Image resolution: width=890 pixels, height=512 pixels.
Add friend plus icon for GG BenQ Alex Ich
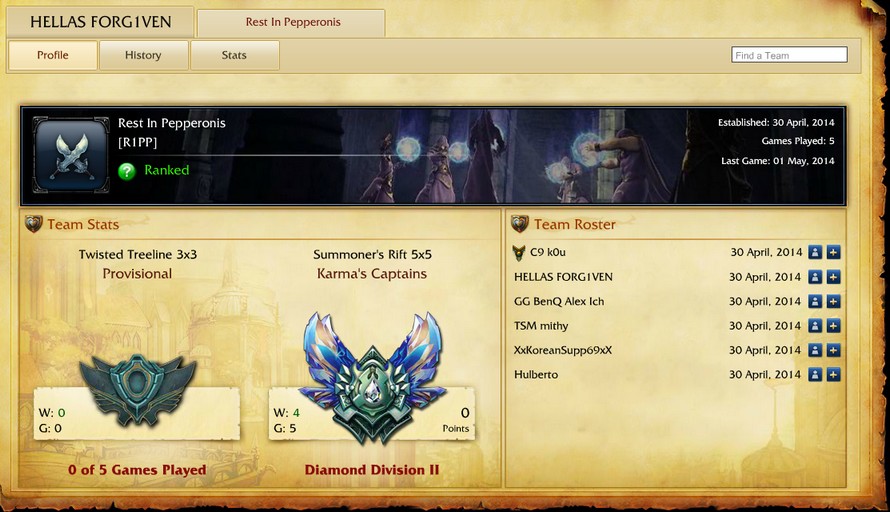[x=834, y=301]
